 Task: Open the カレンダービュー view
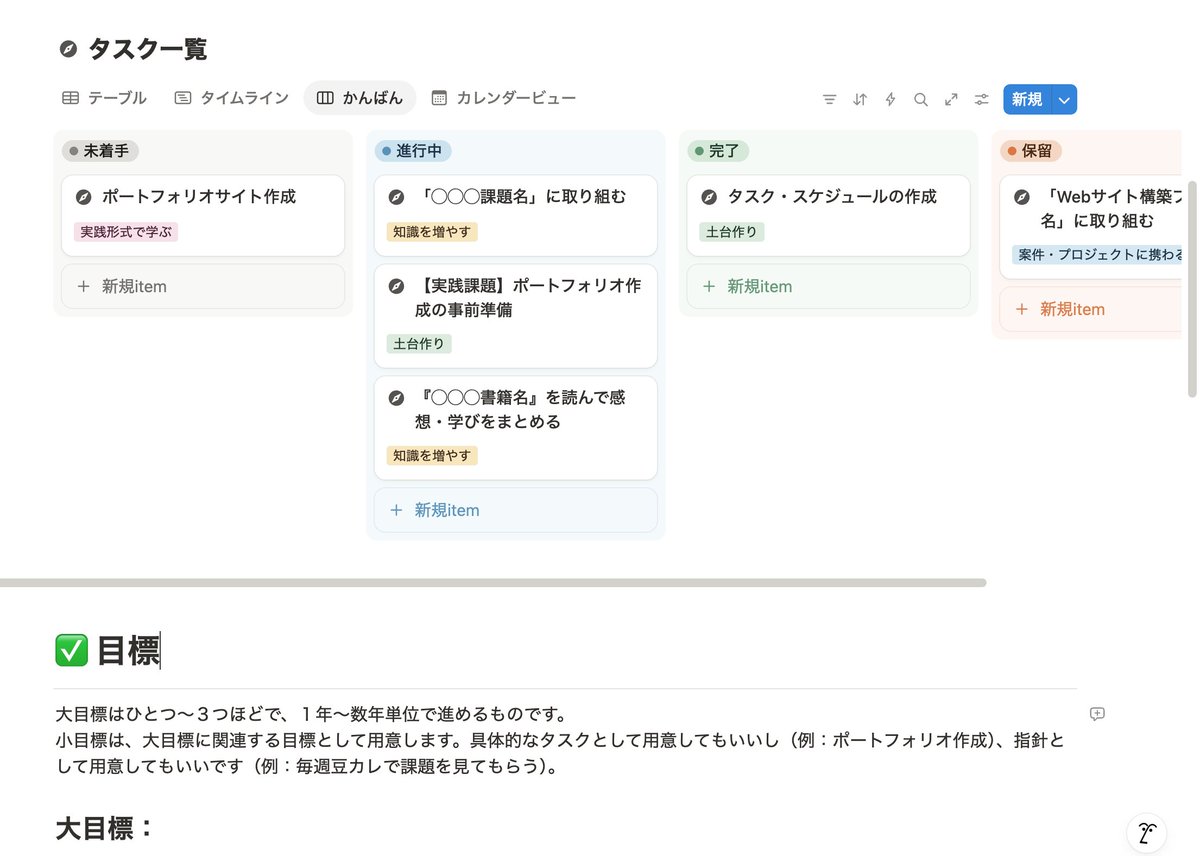504,97
